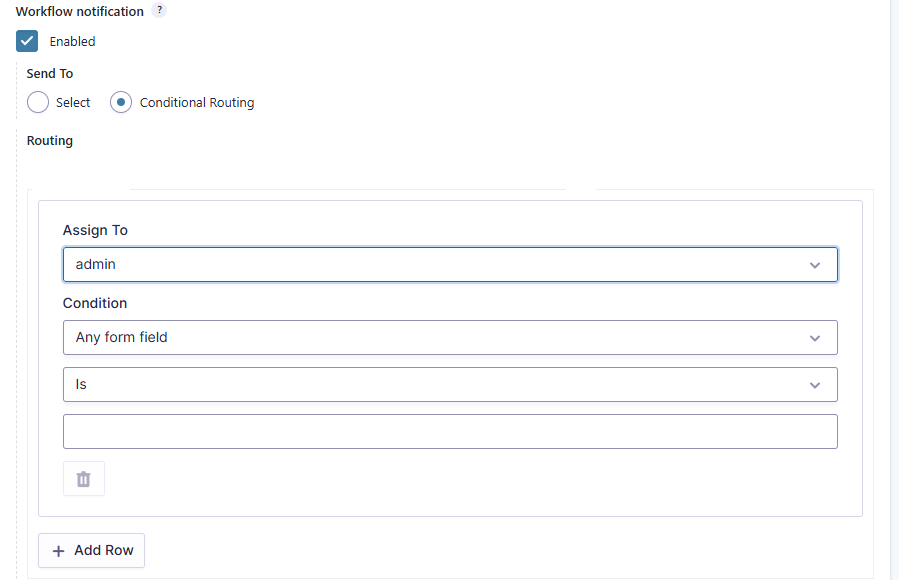899x580 pixels.
Task: Click the Workflow notification heading
Action: click(x=80, y=11)
